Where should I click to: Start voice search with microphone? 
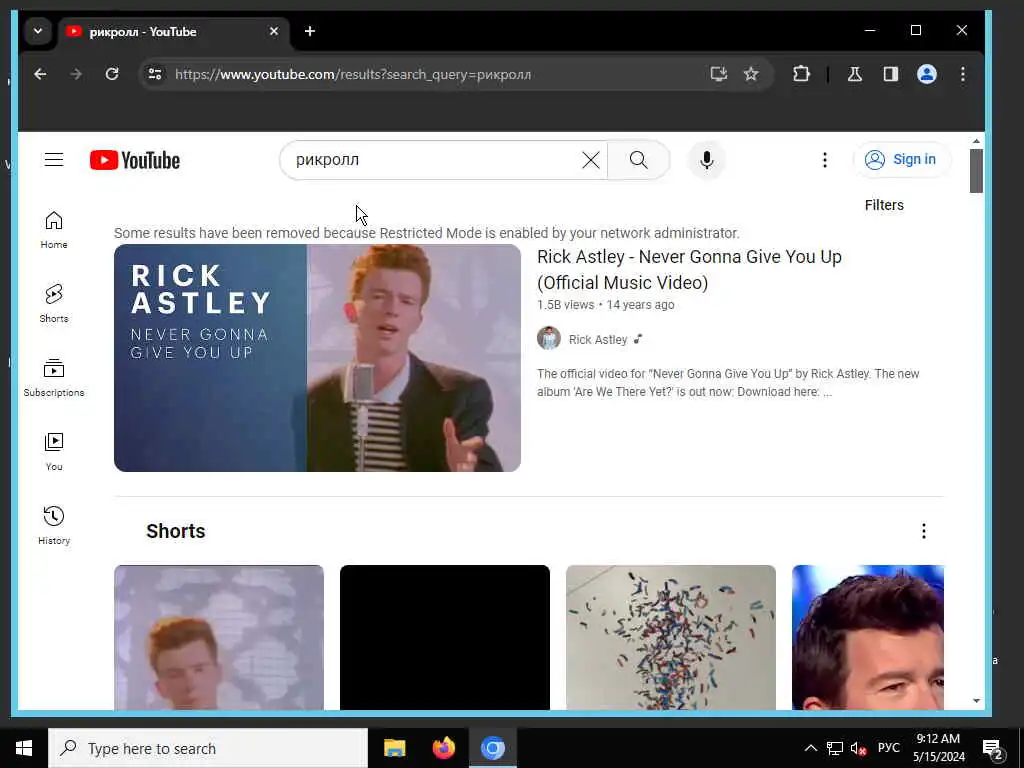click(x=707, y=160)
